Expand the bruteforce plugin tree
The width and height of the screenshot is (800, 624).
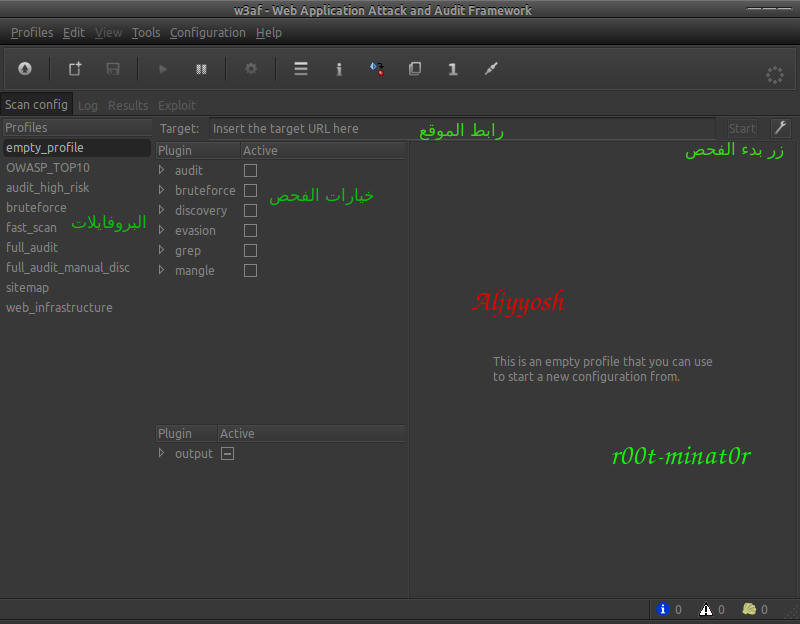point(162,190)
